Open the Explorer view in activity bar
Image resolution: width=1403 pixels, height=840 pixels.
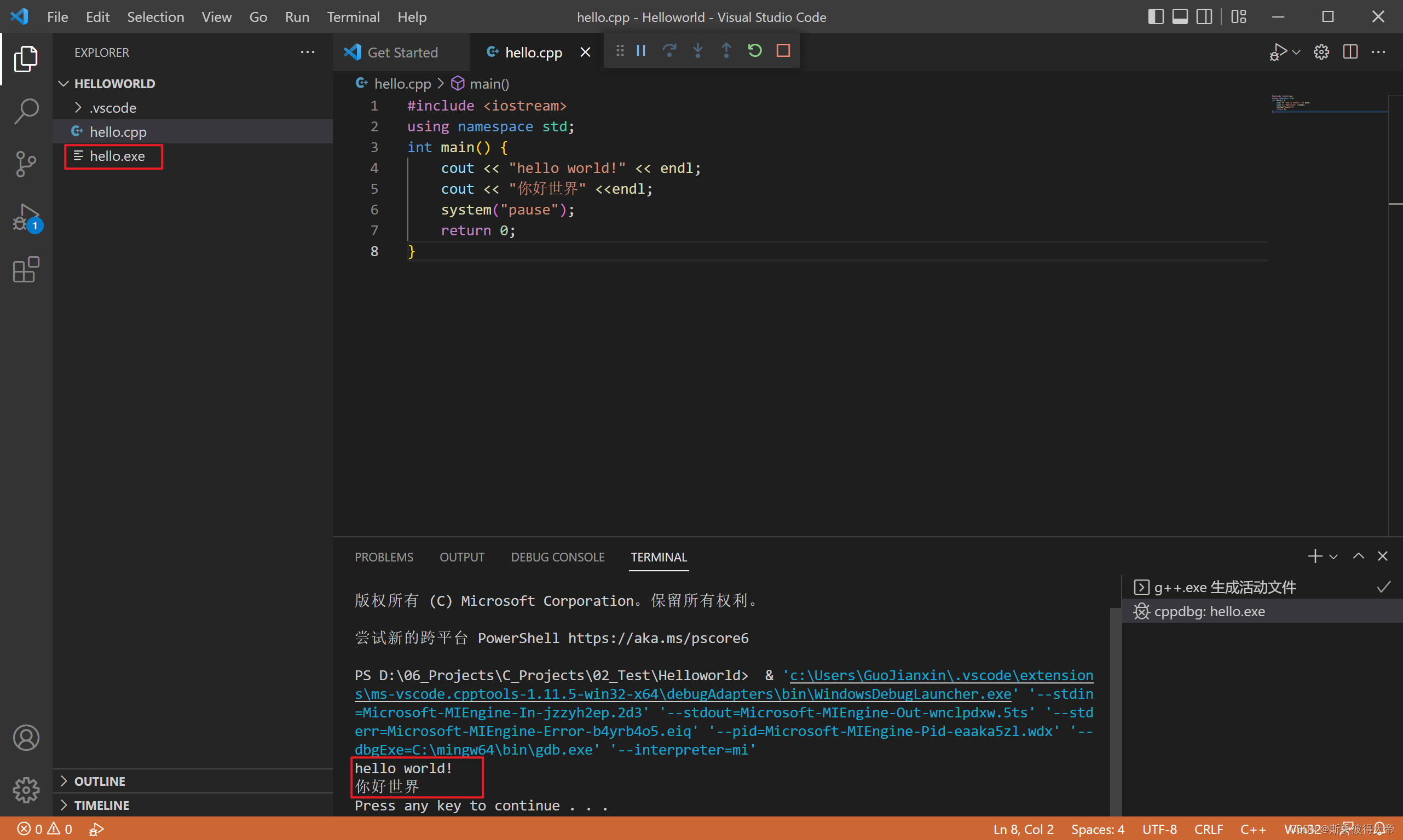[26, 59]
